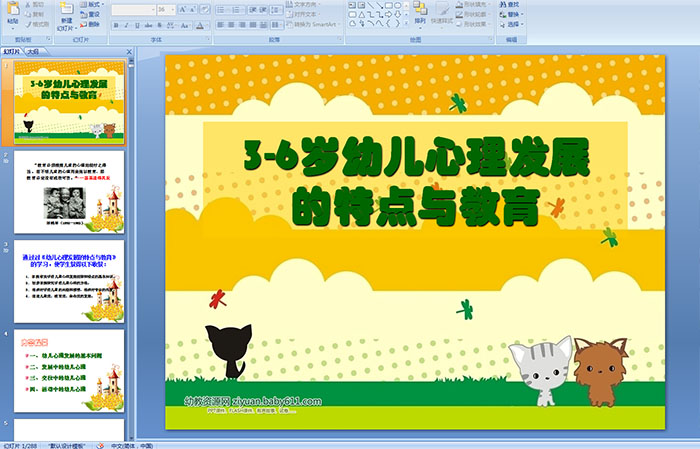Open the Text Direction (文字方向) dropdown
The height and width of the screenshot is (449, 700).
[x=304, y=4]
